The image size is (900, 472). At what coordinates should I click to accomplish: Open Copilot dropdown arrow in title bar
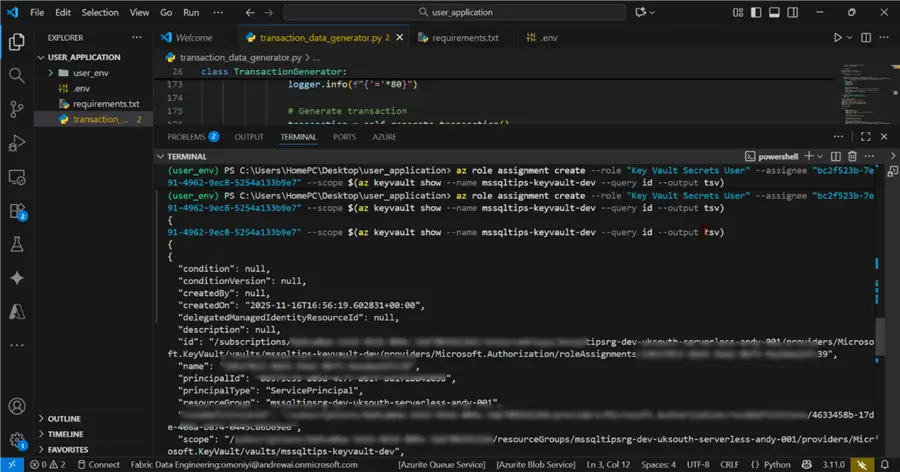click(652, 12)
